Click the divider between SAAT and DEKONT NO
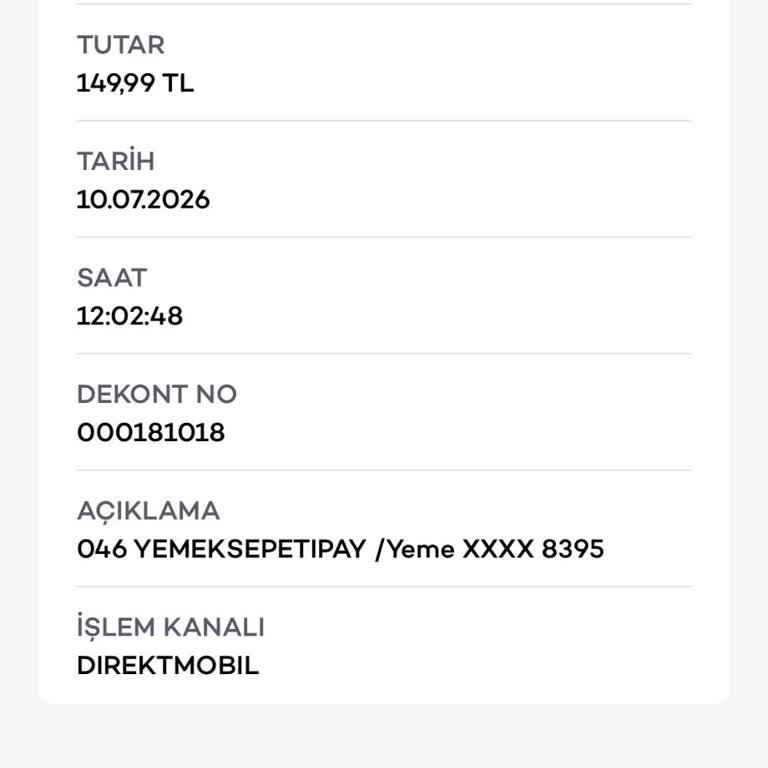This screenshot has height=768, width=768. (384, 353)
